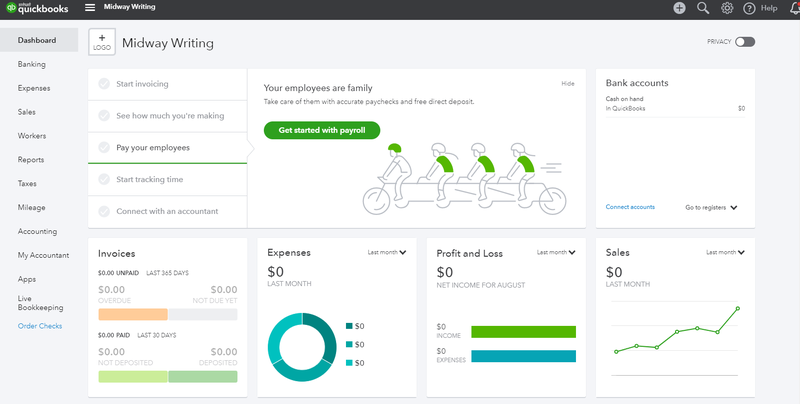Screen dimensions: 800x404
Task: Click the blue Expenses bar
Action: click(x=523, y=356)
